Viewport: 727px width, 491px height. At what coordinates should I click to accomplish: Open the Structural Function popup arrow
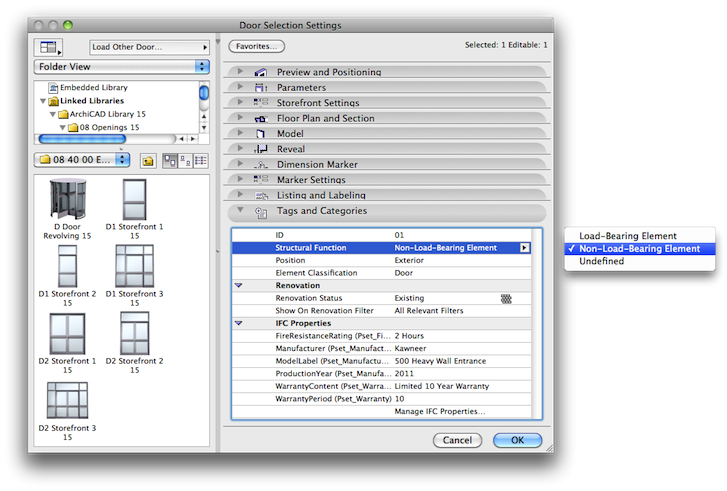pos(524,248)
